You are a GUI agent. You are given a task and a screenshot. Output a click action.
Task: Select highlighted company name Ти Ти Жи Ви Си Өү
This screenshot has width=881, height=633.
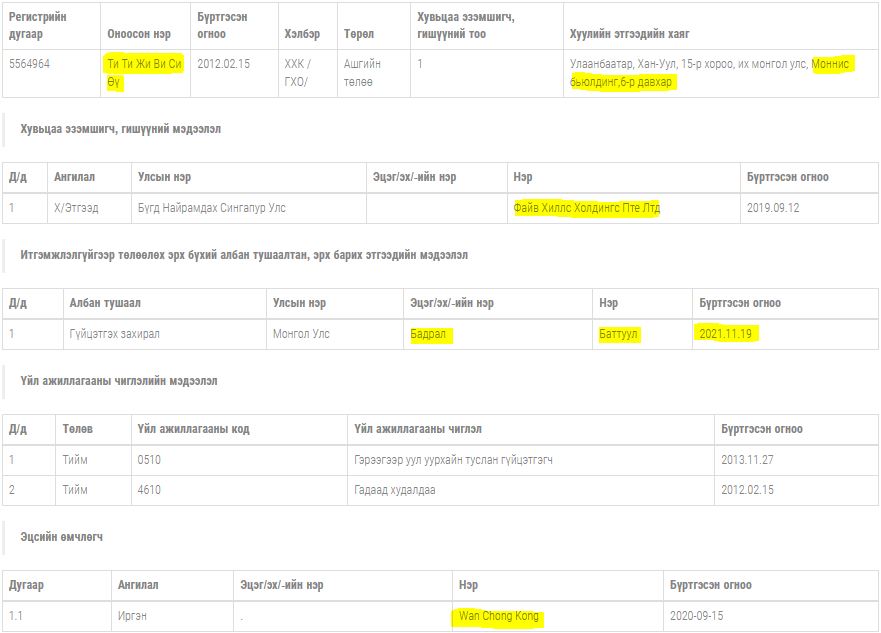point(144,72)
